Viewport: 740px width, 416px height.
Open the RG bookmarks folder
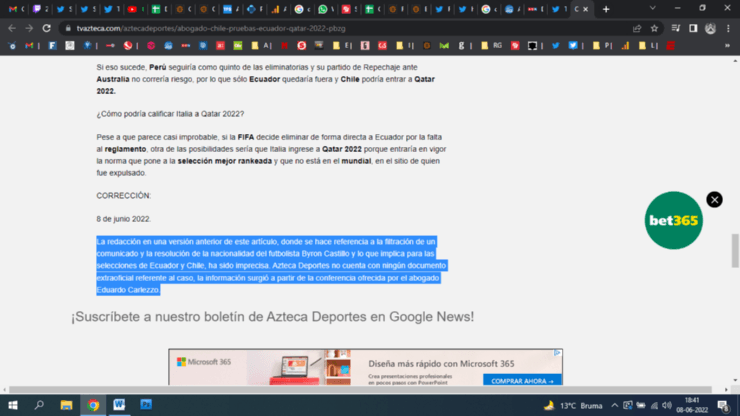[492, 45]
